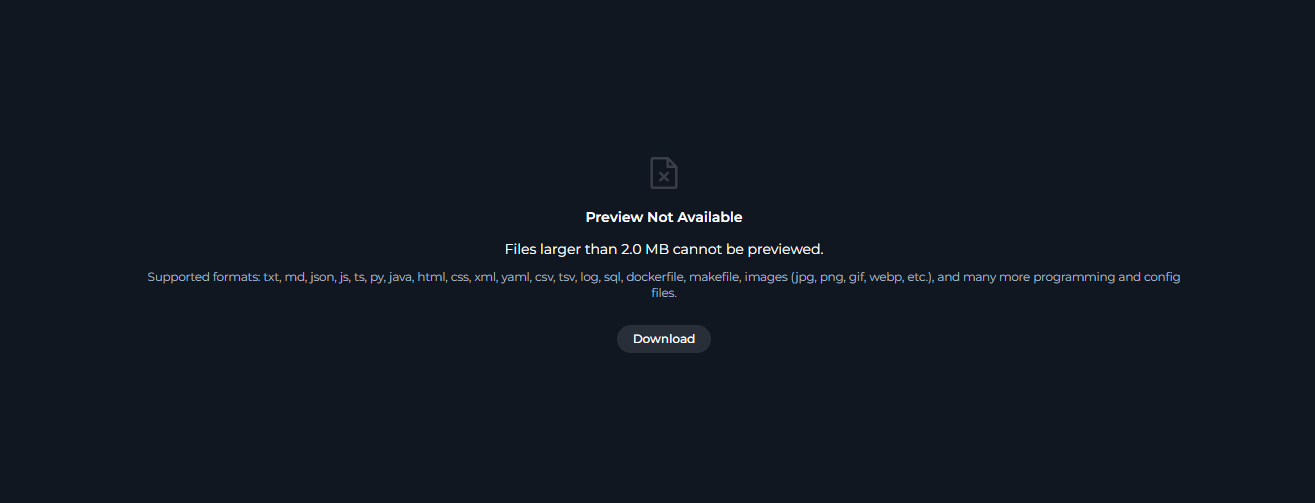Click the word 'java' in the formats list
Image resolution: width=1315 pixels, height=503 pixels.
(400, 277)
